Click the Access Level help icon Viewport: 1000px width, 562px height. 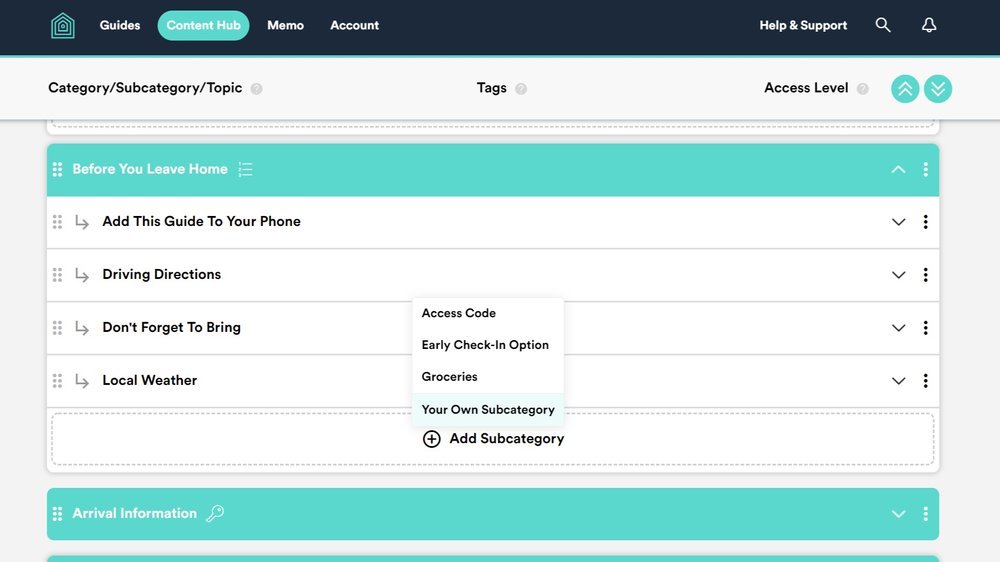pos(862,89)
